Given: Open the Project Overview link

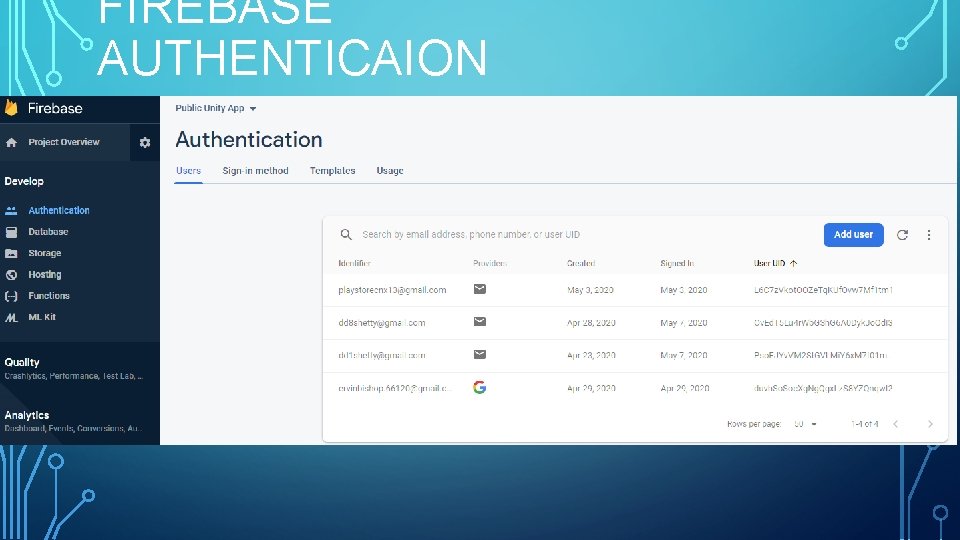Looking at the screenshot, I should (x=64, y=142).
